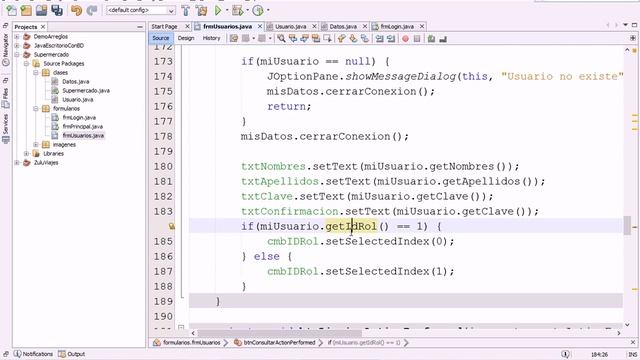Click the Last Edit icon in editor toolbar
640x360 pixels.
(x=233, y=38)
